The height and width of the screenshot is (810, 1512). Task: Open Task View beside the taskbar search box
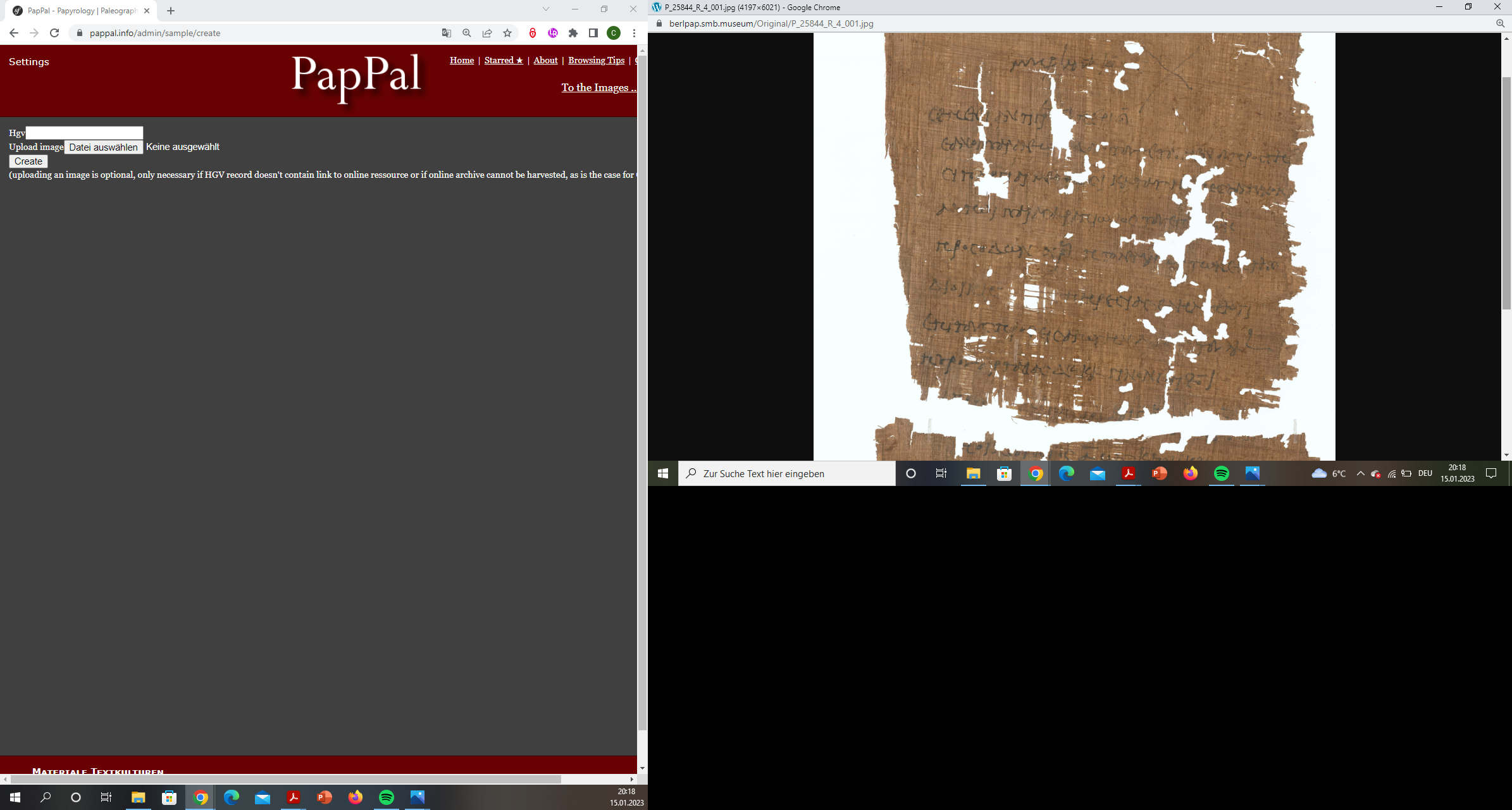(941, 473)
